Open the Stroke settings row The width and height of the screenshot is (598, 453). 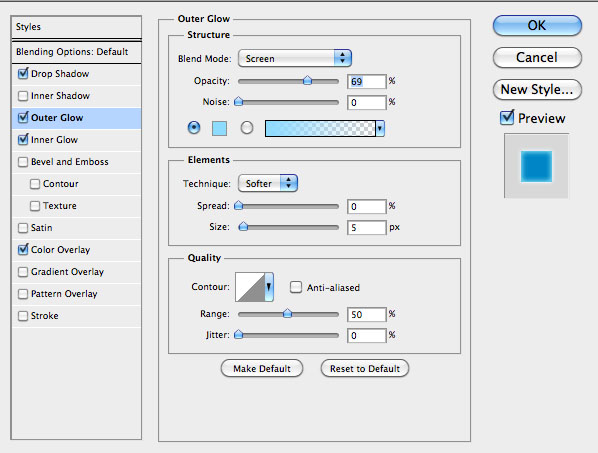point(77,316)
